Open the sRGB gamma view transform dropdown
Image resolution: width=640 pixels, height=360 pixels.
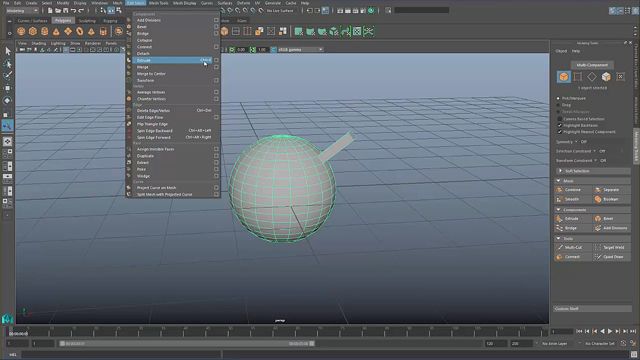pyautogui.click(x=300, y=49)
